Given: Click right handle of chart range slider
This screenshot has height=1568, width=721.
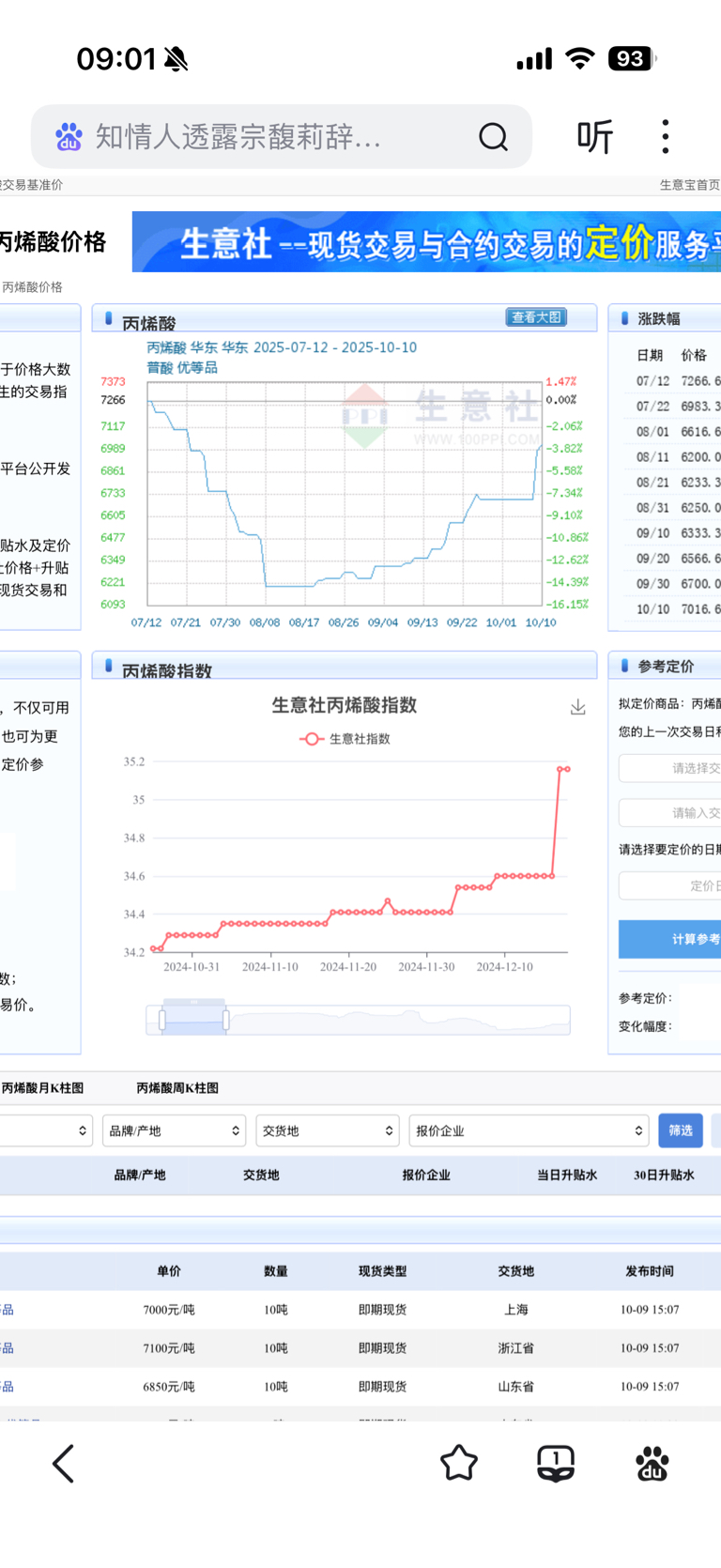Looking at the screenshot, I should tap(226, 1021).
